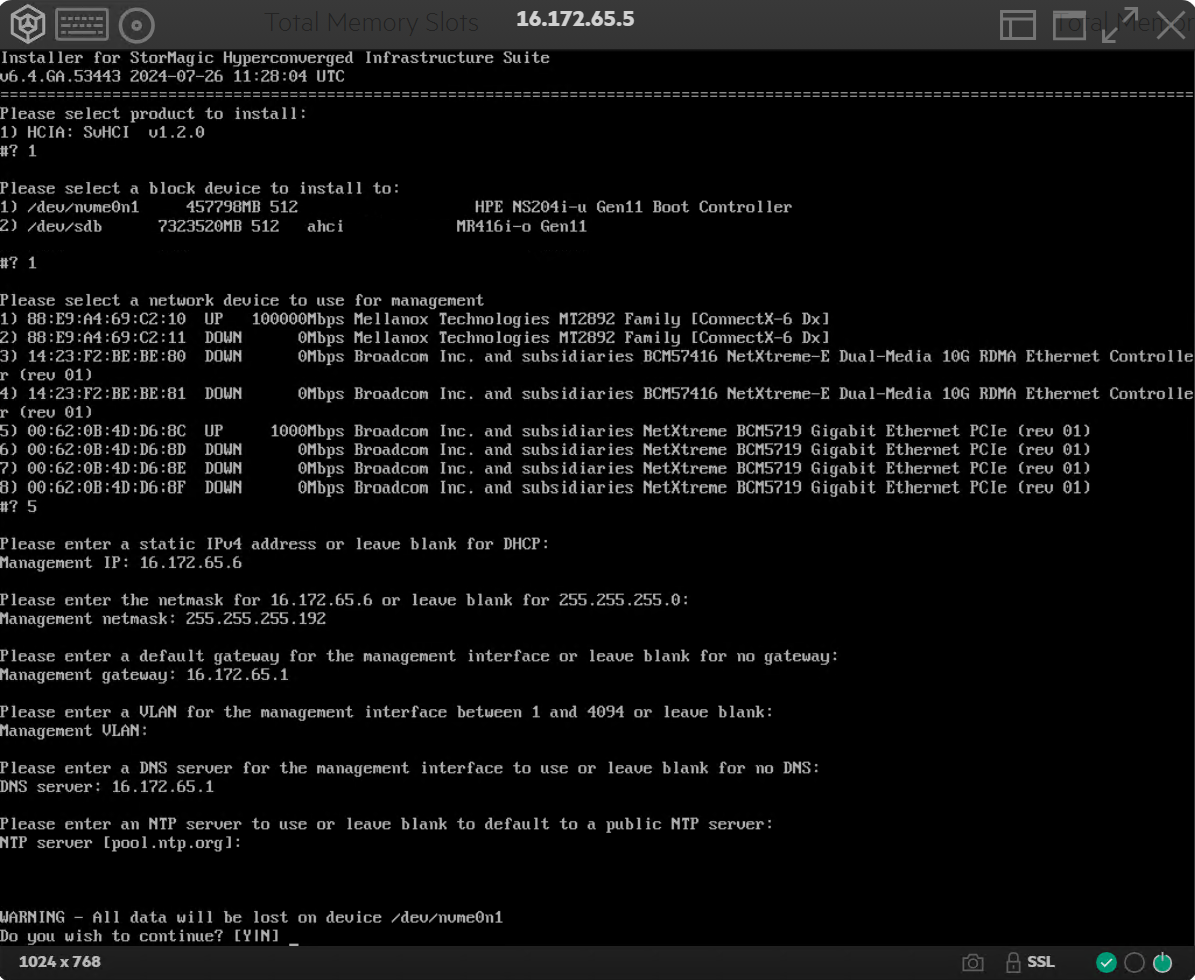Click the SSL padlock icon
The height and width of the screenshot is (980, 1195).
tap(1013, 962)
